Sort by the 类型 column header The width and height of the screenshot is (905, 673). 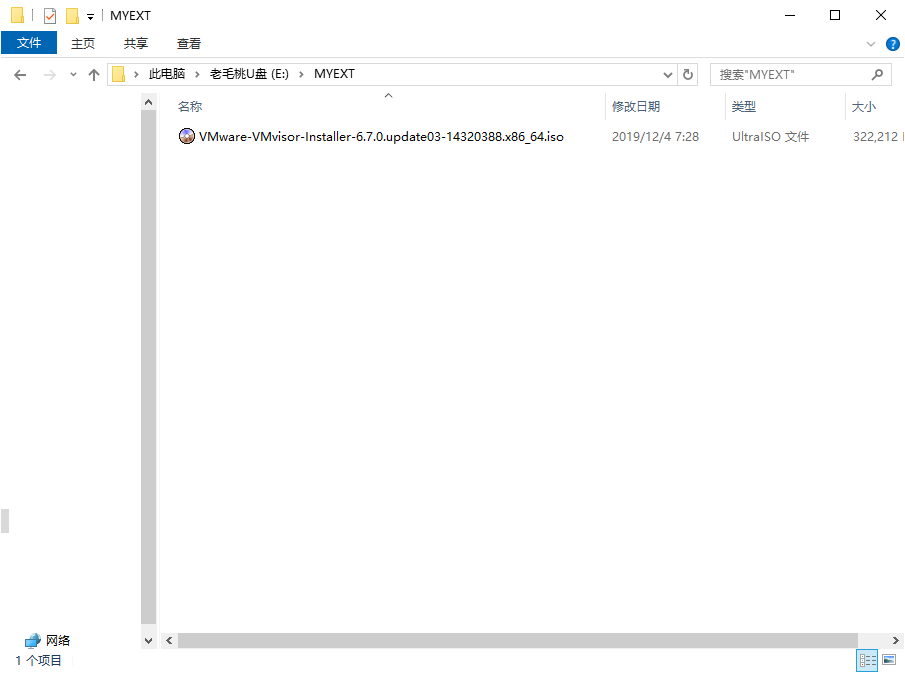click(743, 107)
